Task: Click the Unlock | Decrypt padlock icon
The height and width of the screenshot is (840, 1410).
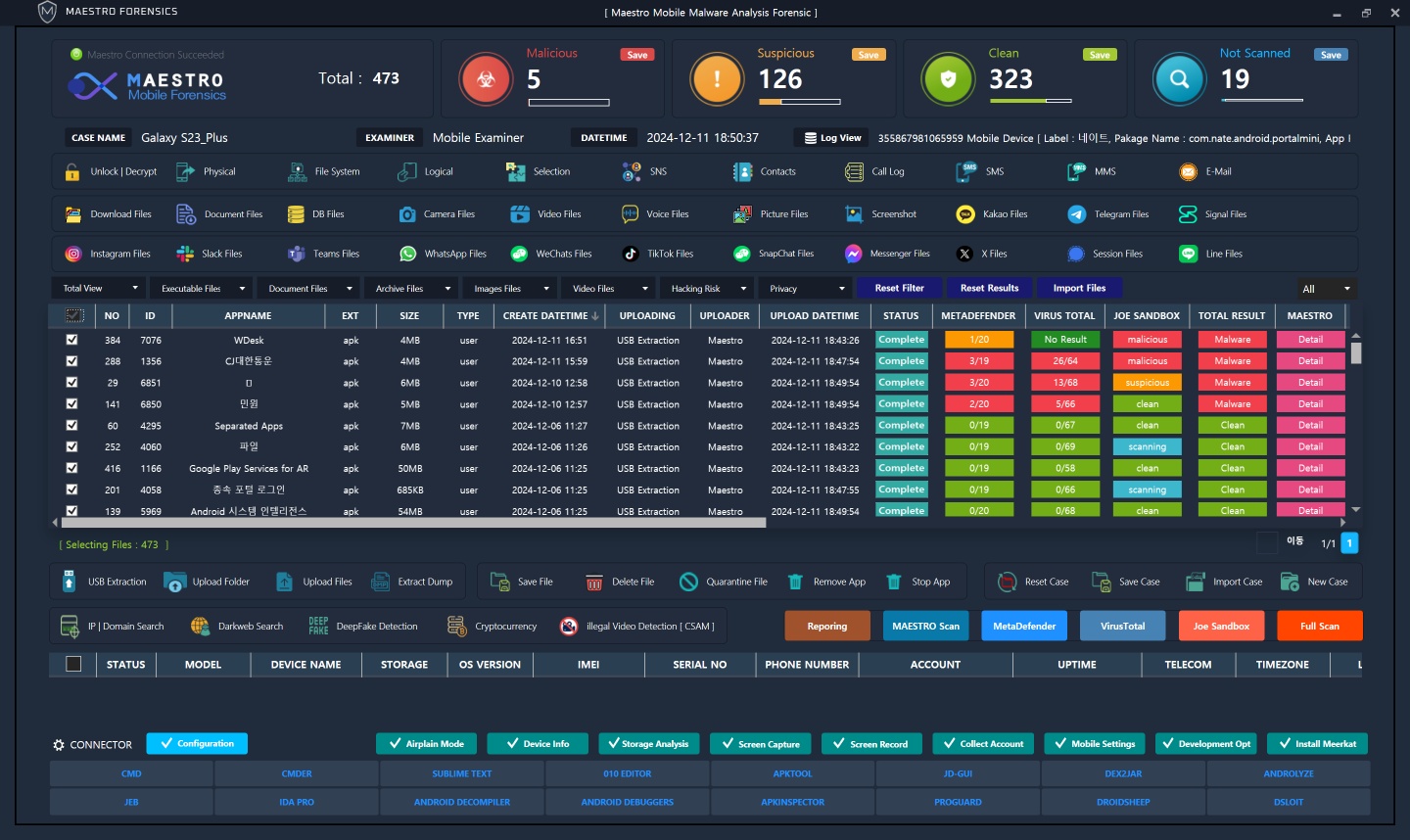Action: pyautogui.click(x=72, y=172)
